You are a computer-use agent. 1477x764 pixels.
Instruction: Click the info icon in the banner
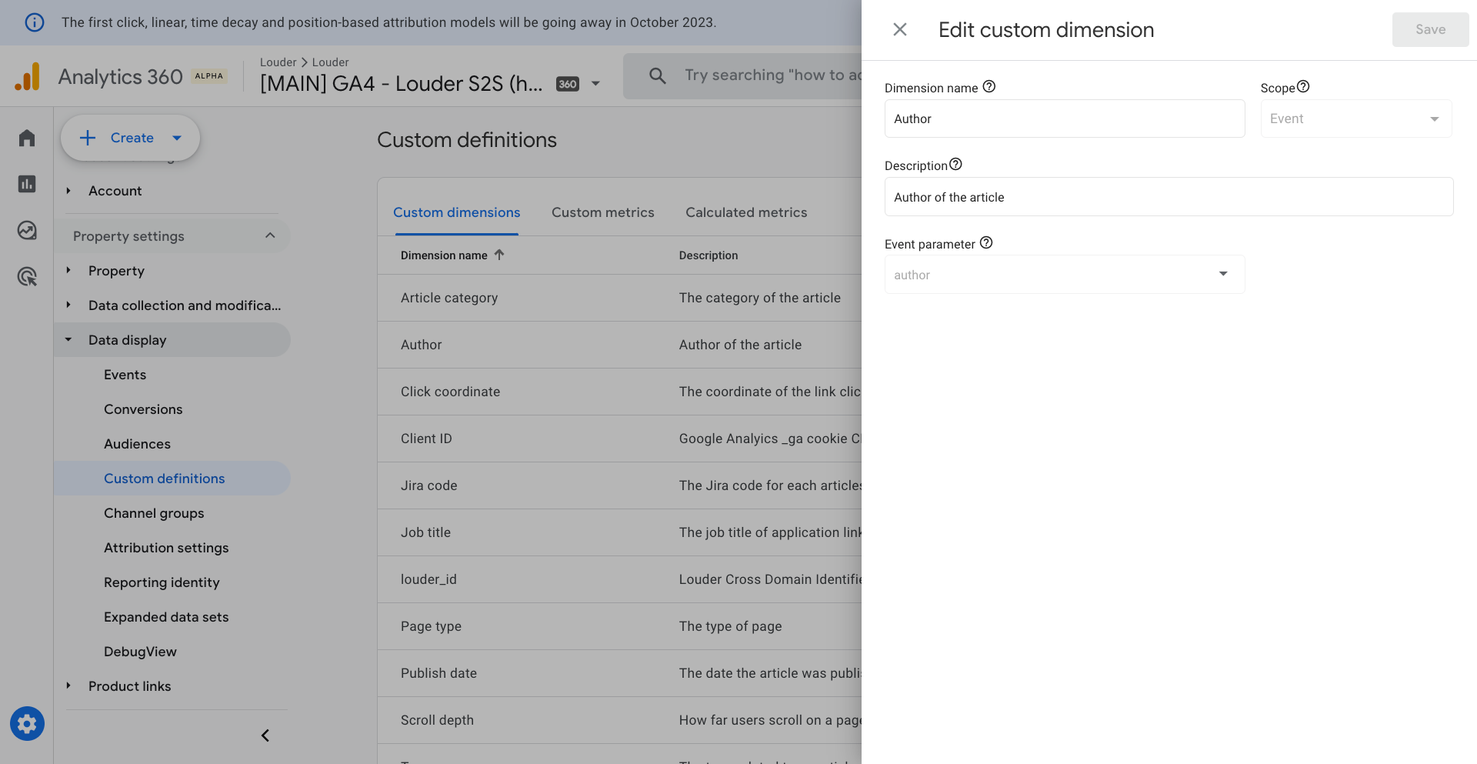34,22
